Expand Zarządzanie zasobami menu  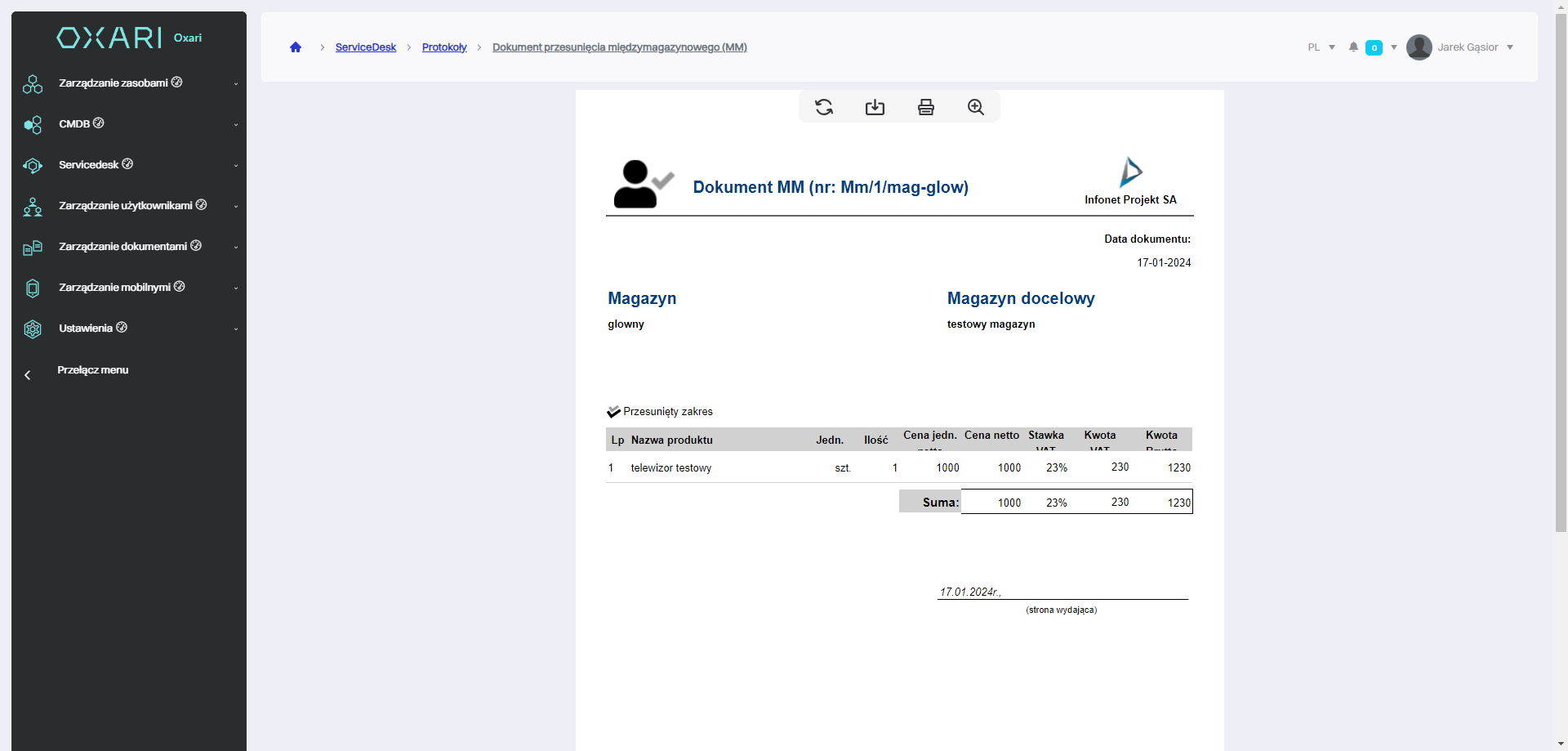click(114, 83)
